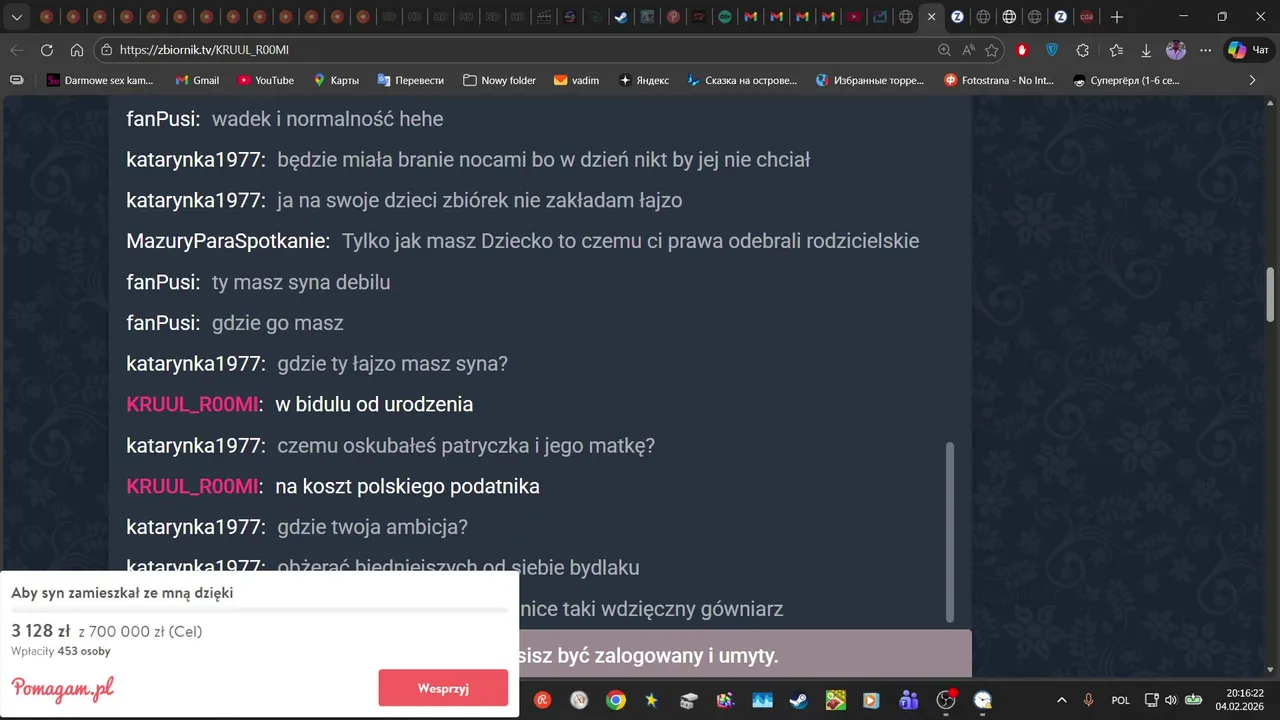The image size is (1280, 720).
Task: Expand hidden system tray icons chevron
Action: click(1061, 700)
